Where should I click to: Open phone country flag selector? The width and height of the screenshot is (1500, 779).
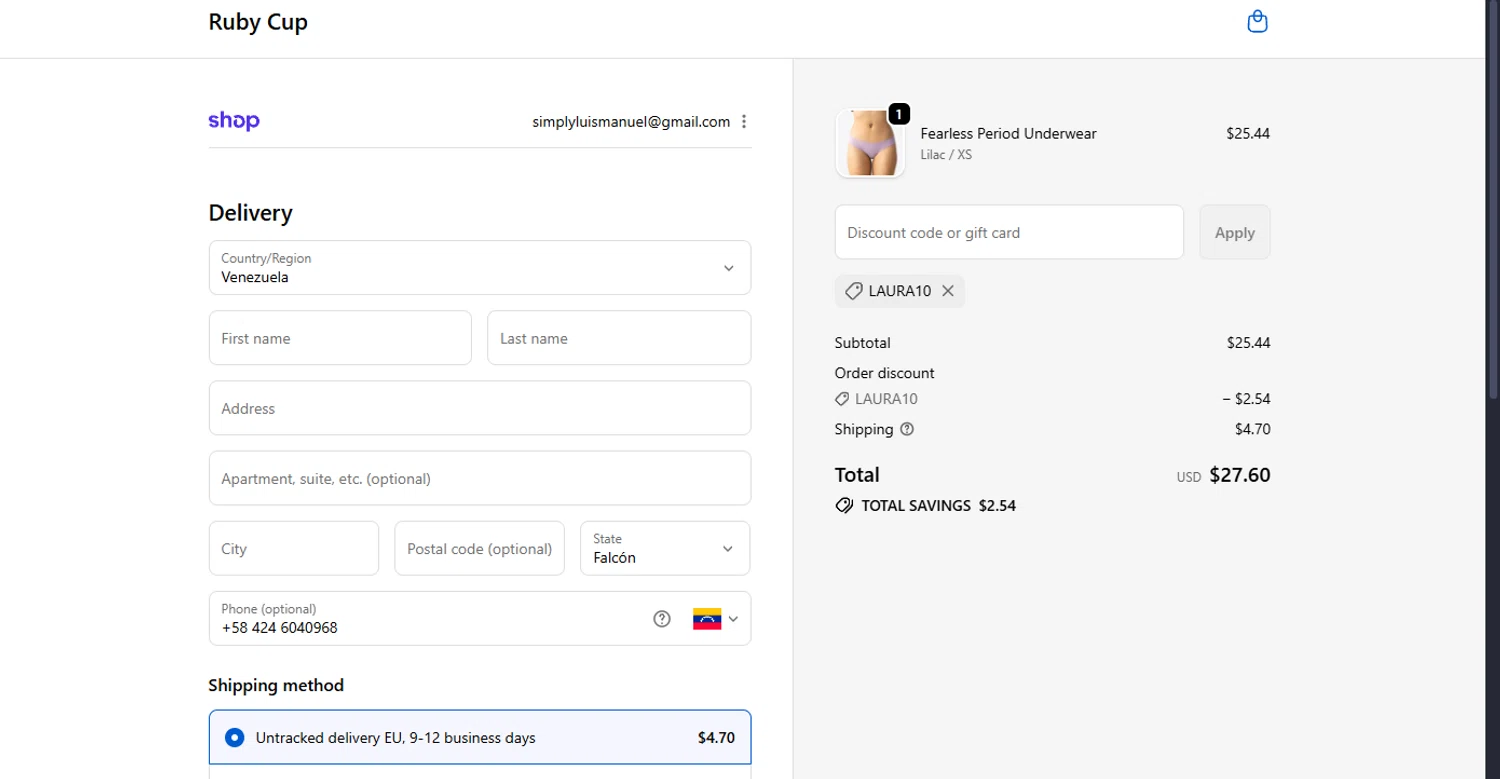click(x=715, y=619)
